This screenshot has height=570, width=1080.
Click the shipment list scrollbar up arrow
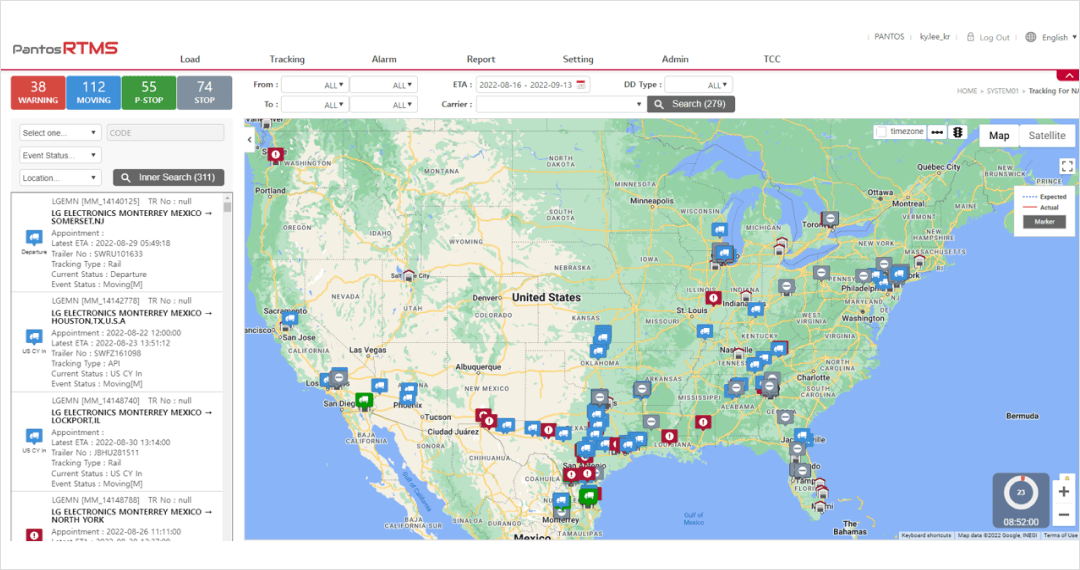click(x=227, y=198)
